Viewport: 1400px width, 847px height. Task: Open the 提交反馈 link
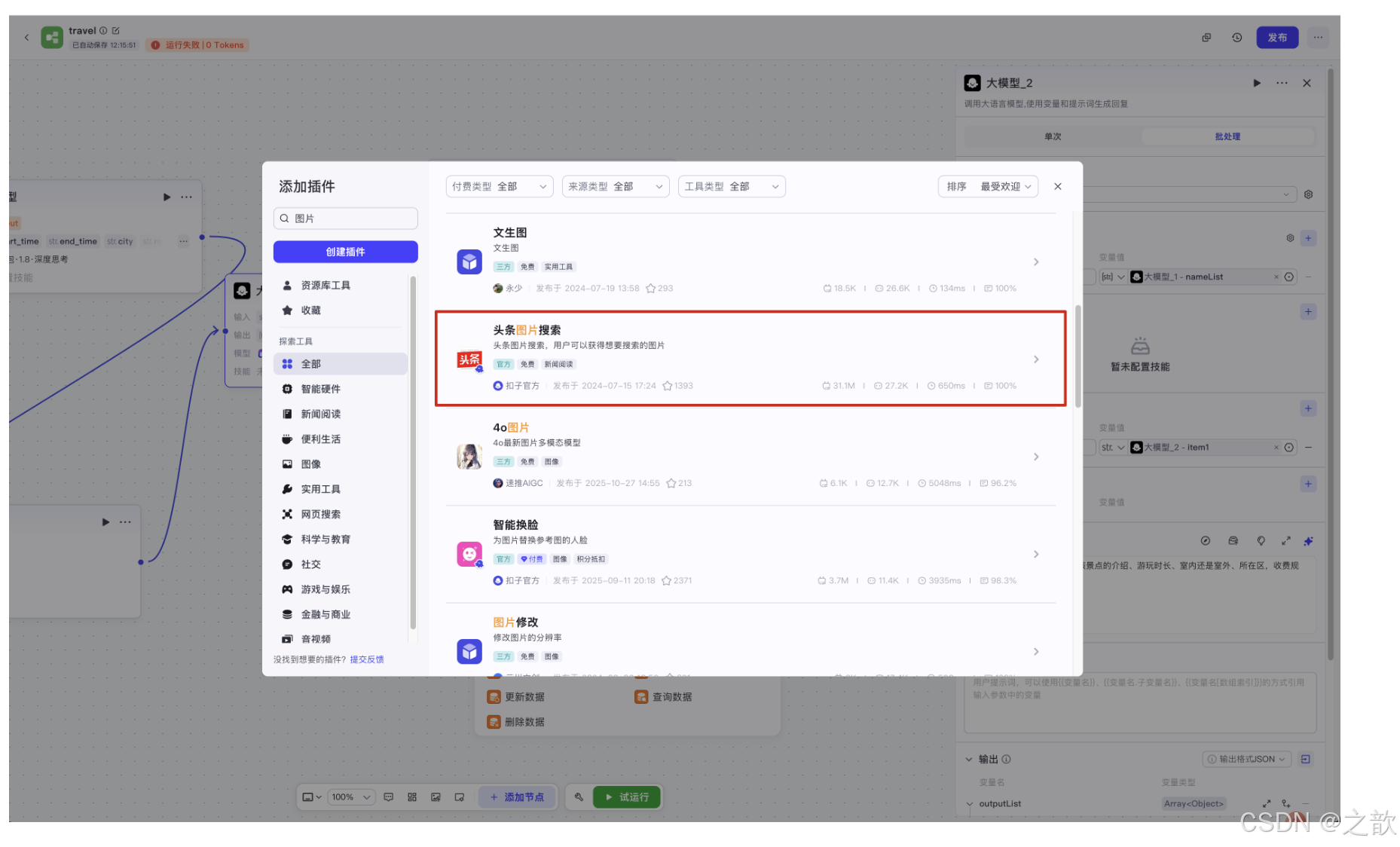click(367, 659)
